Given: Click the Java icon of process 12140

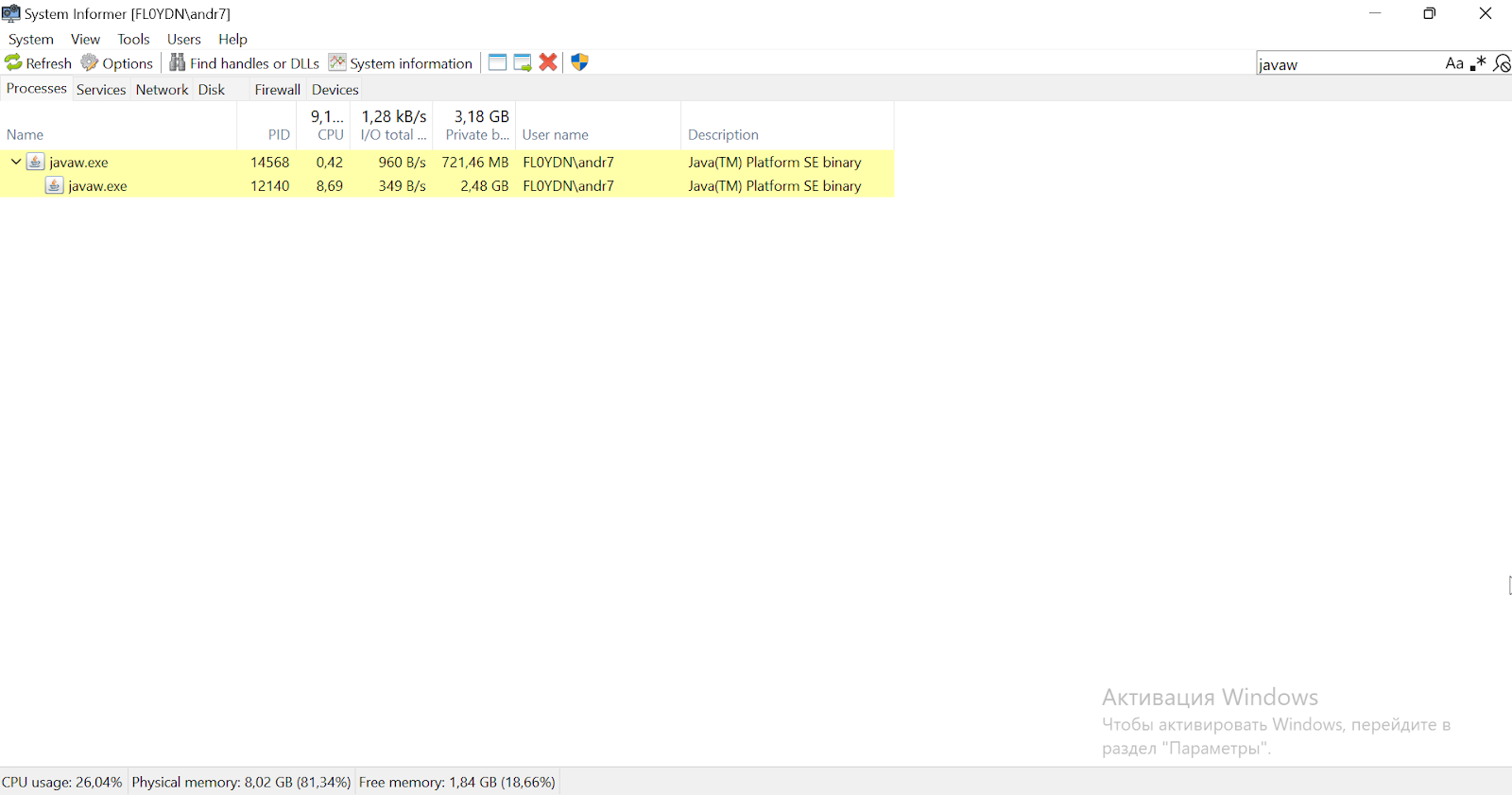Looking at the screenshot, I should point(55,185).
